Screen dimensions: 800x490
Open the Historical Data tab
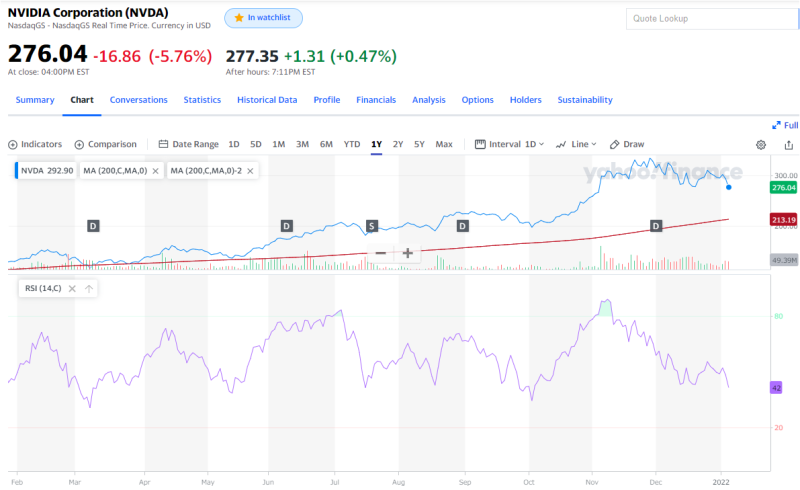(267, 100)
